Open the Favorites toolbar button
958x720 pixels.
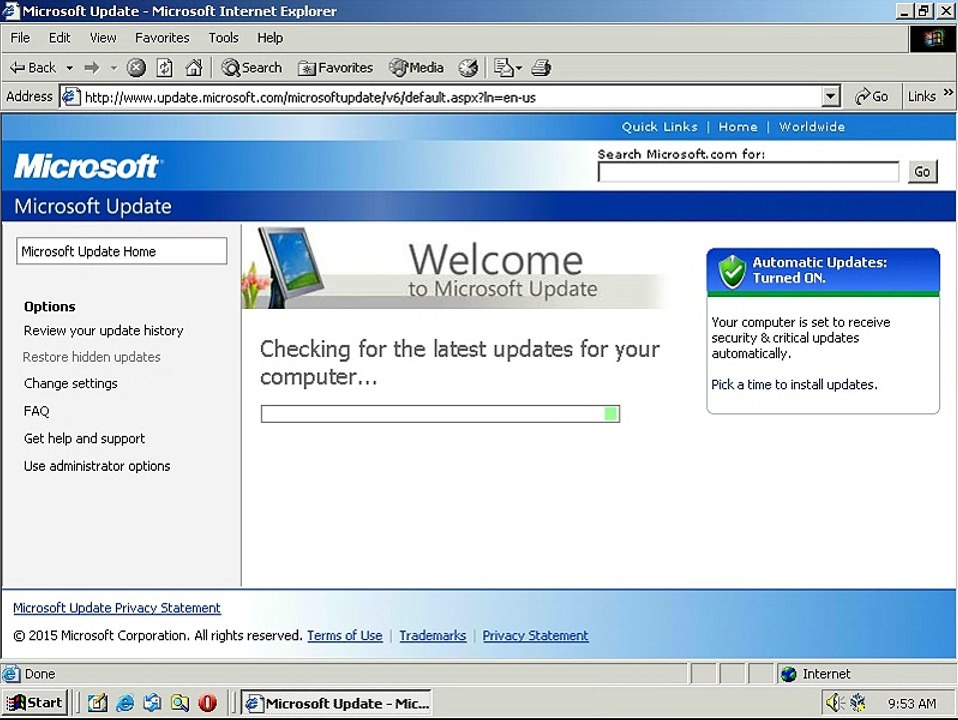pyautogui.click(x=335, y=67)
